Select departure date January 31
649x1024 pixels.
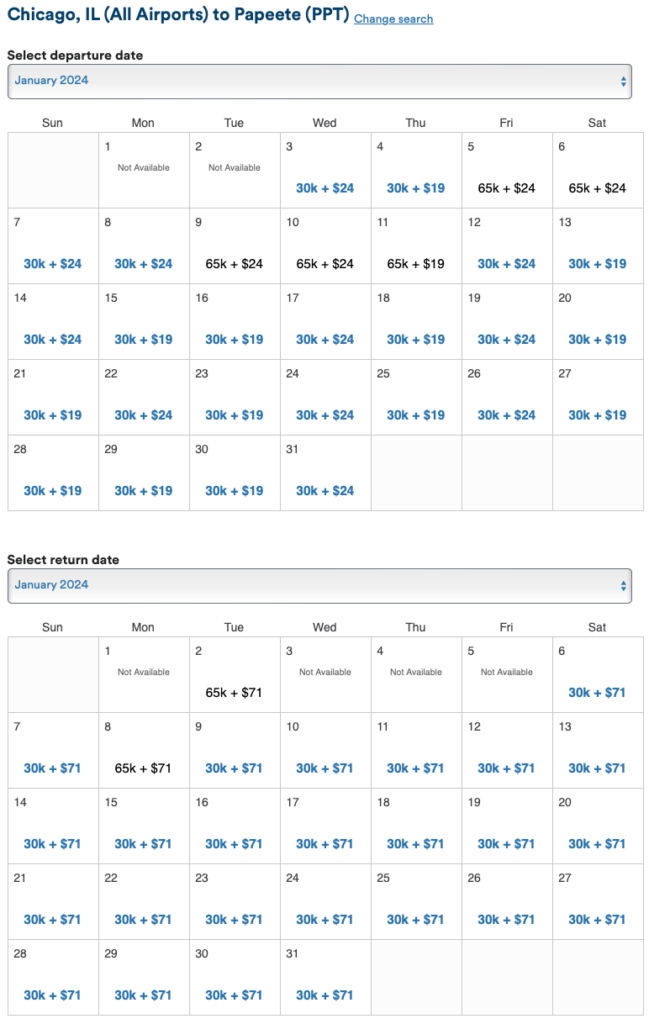pyautogui.click(x=325, y=491)
